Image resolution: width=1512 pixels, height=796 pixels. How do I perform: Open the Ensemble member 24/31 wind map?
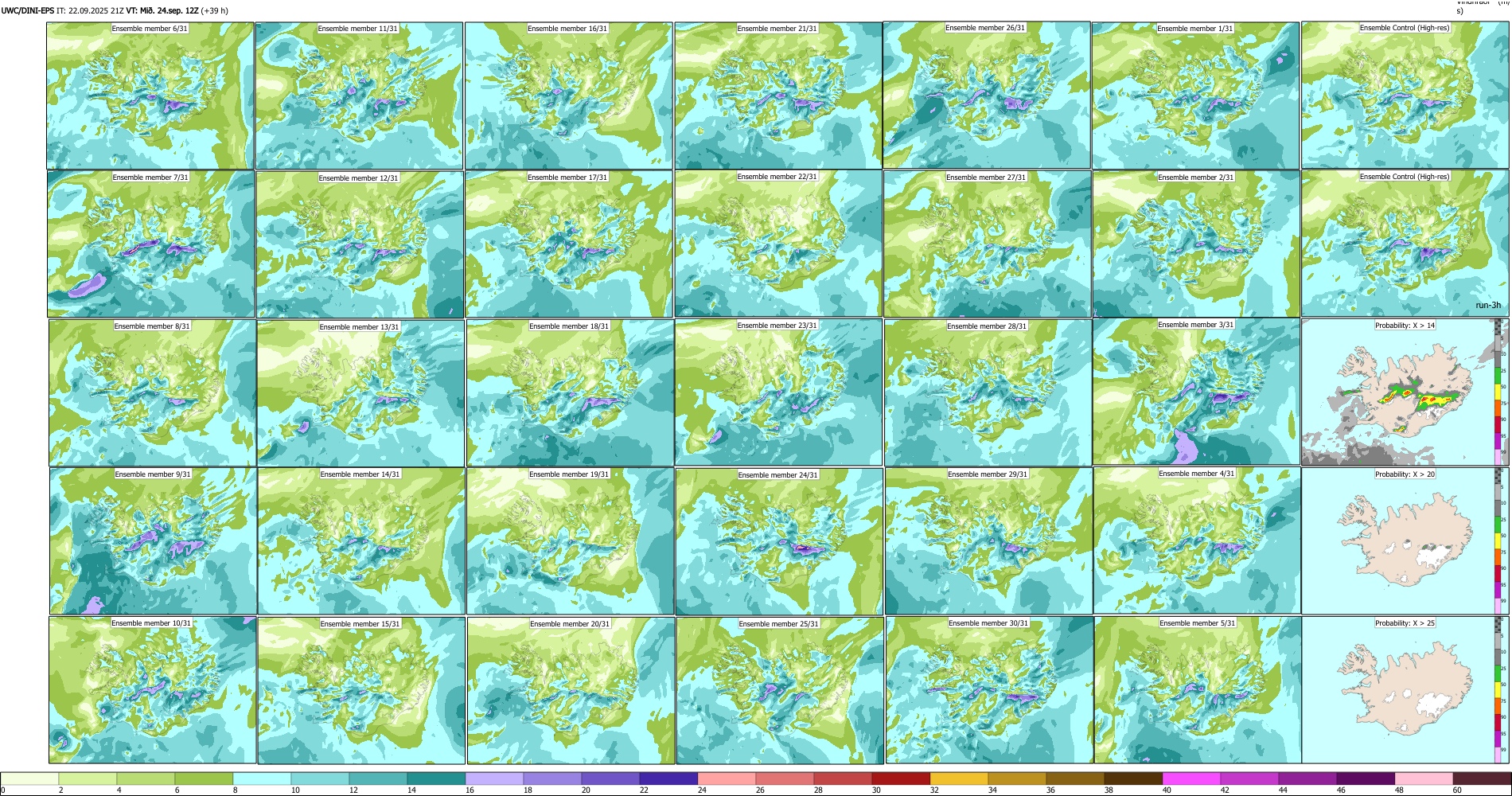[x=779, y=542]
